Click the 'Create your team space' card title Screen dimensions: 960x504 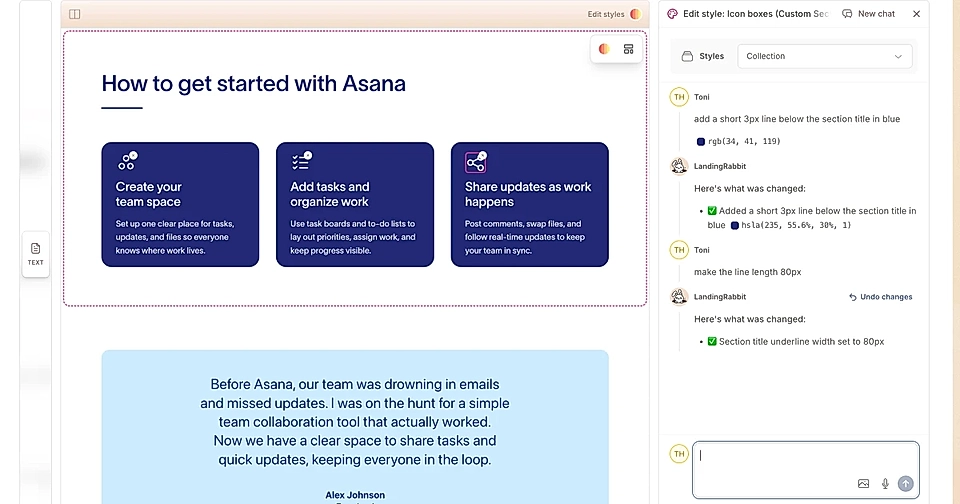click(149, 194)
